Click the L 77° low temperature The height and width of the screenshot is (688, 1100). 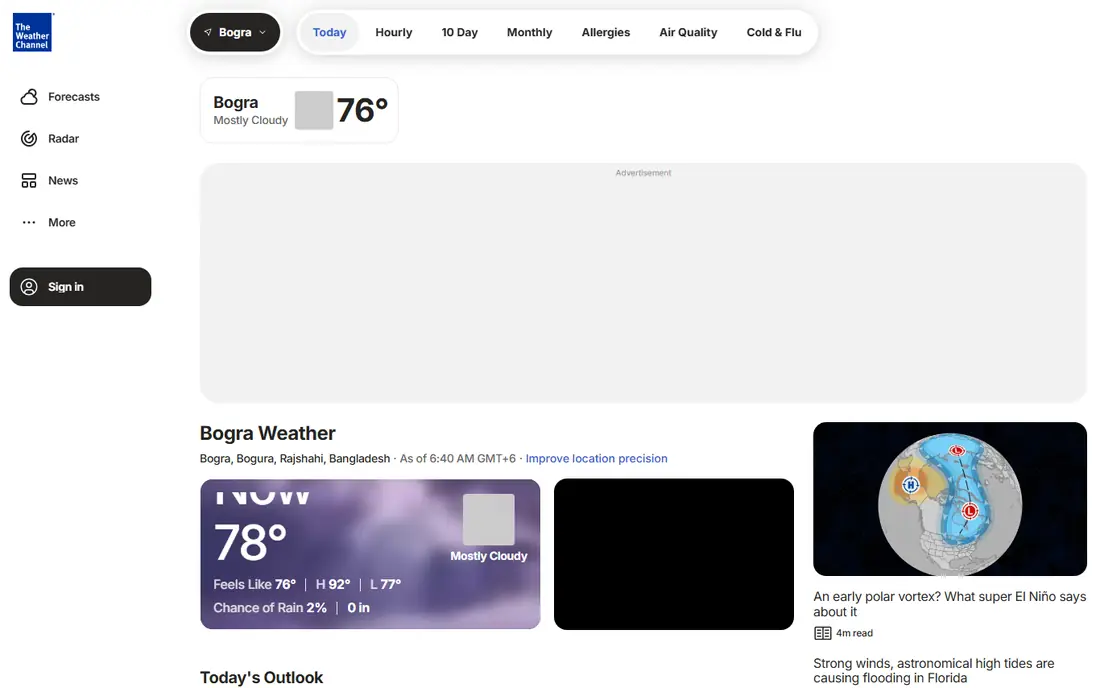[x=385, y=584]
